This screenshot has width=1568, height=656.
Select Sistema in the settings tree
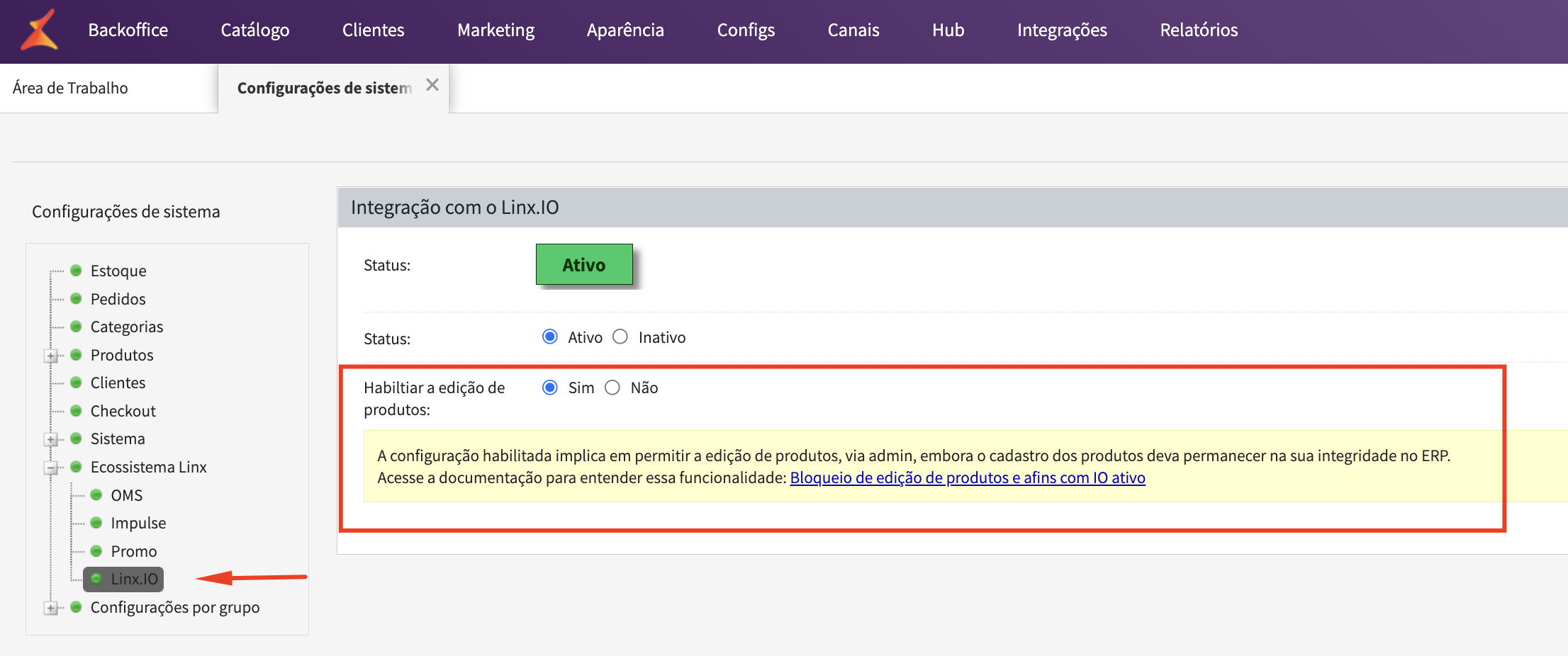click(x=118, y=439)
